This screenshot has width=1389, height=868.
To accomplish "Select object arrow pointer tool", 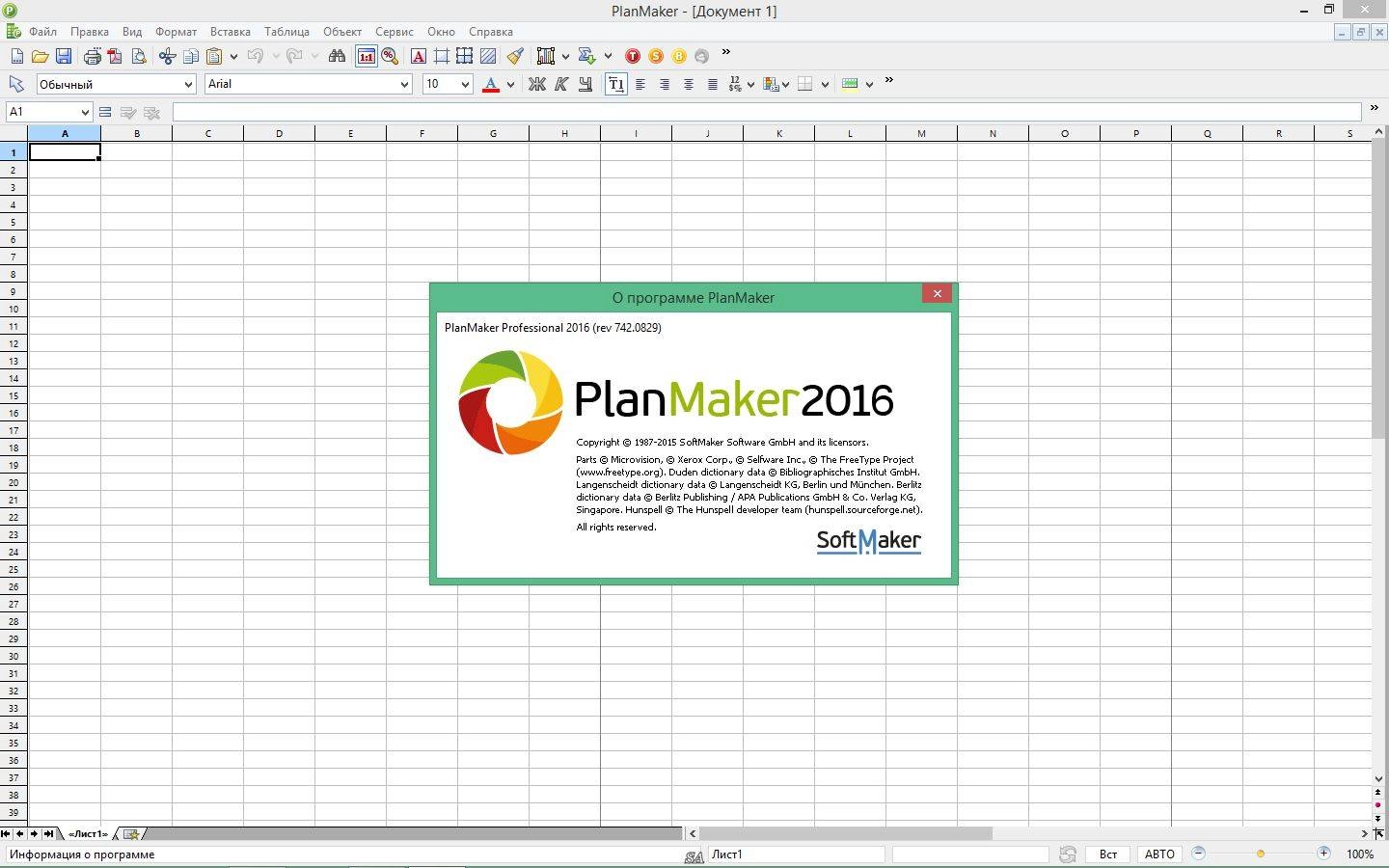I will tap(15, 84).
